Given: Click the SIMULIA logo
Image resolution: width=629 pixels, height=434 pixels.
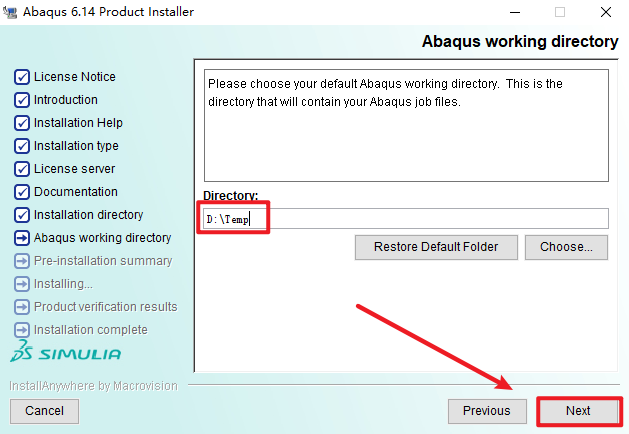Looking at the screenshot, I should [66, 352].
